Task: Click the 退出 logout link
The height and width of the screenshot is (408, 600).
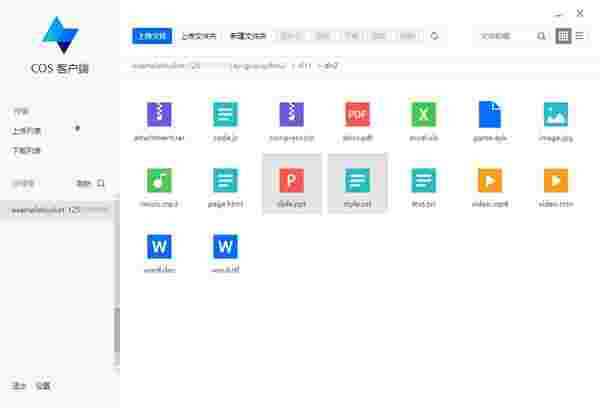Action: click(18, 385)
